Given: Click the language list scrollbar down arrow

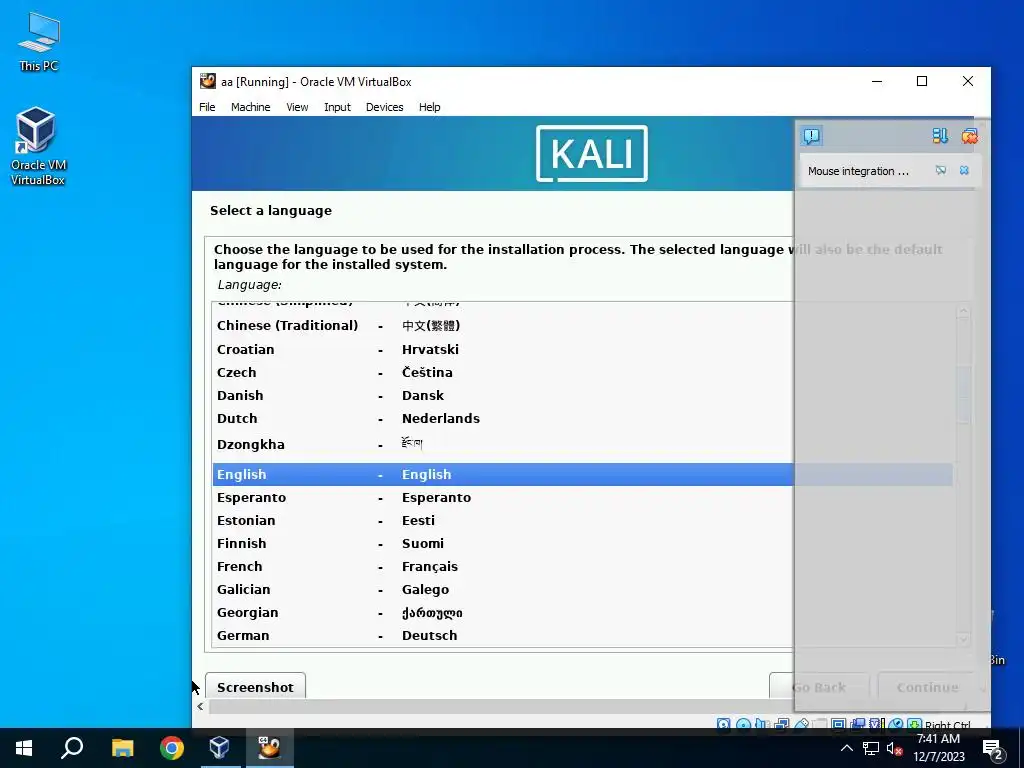Looking at the screenshot, I should (963, 639).
